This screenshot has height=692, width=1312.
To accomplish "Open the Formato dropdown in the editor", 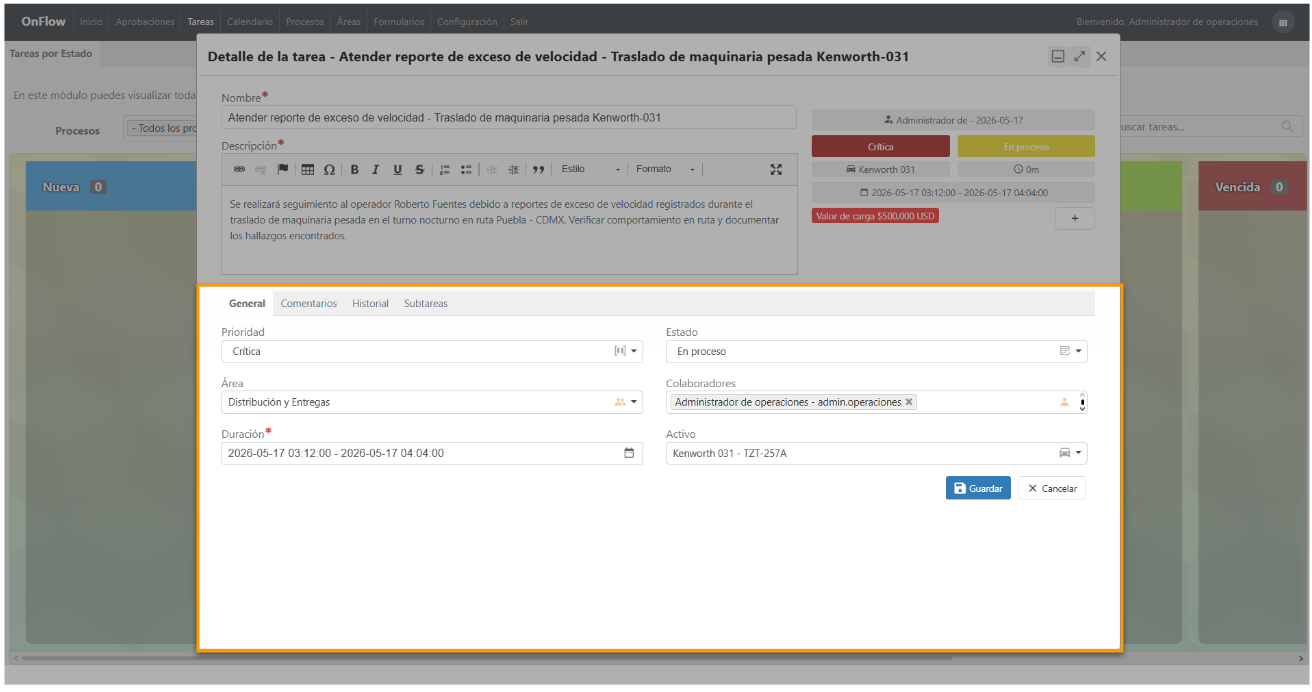I will pyautogui.click(x=665, y=169).
